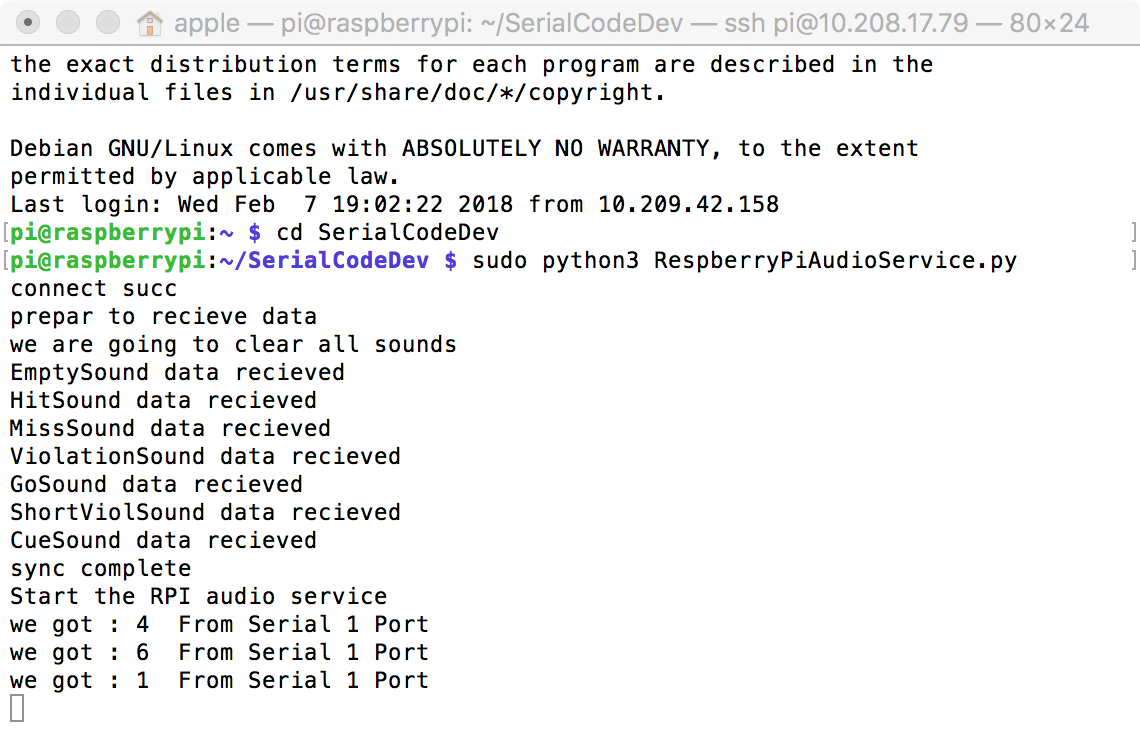Screen dimensions: 1140x732
Task: Click the empty cursor block at bottom
Action: coord(17,708)
